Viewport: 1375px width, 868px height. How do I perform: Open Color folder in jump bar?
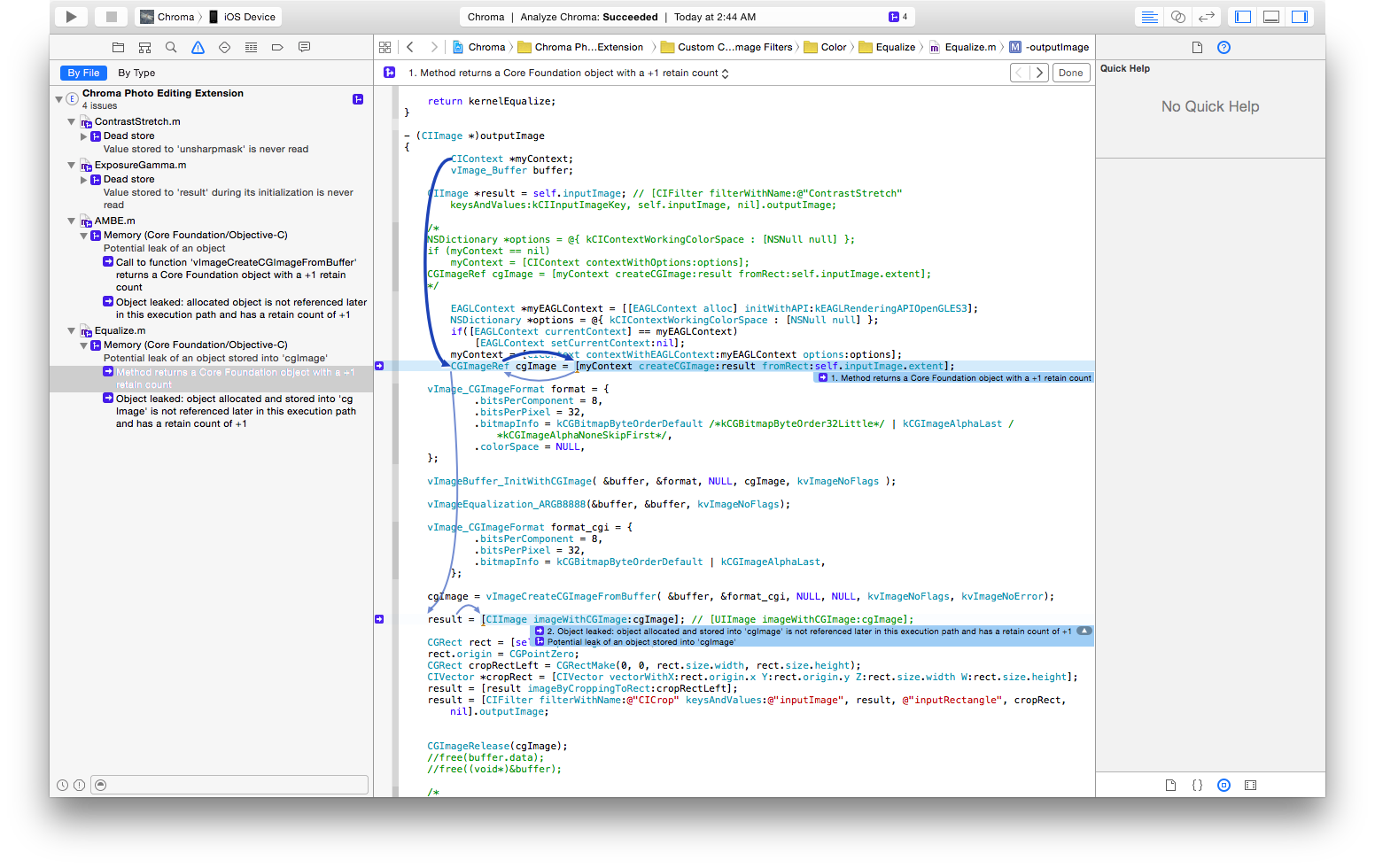point(825,47)
